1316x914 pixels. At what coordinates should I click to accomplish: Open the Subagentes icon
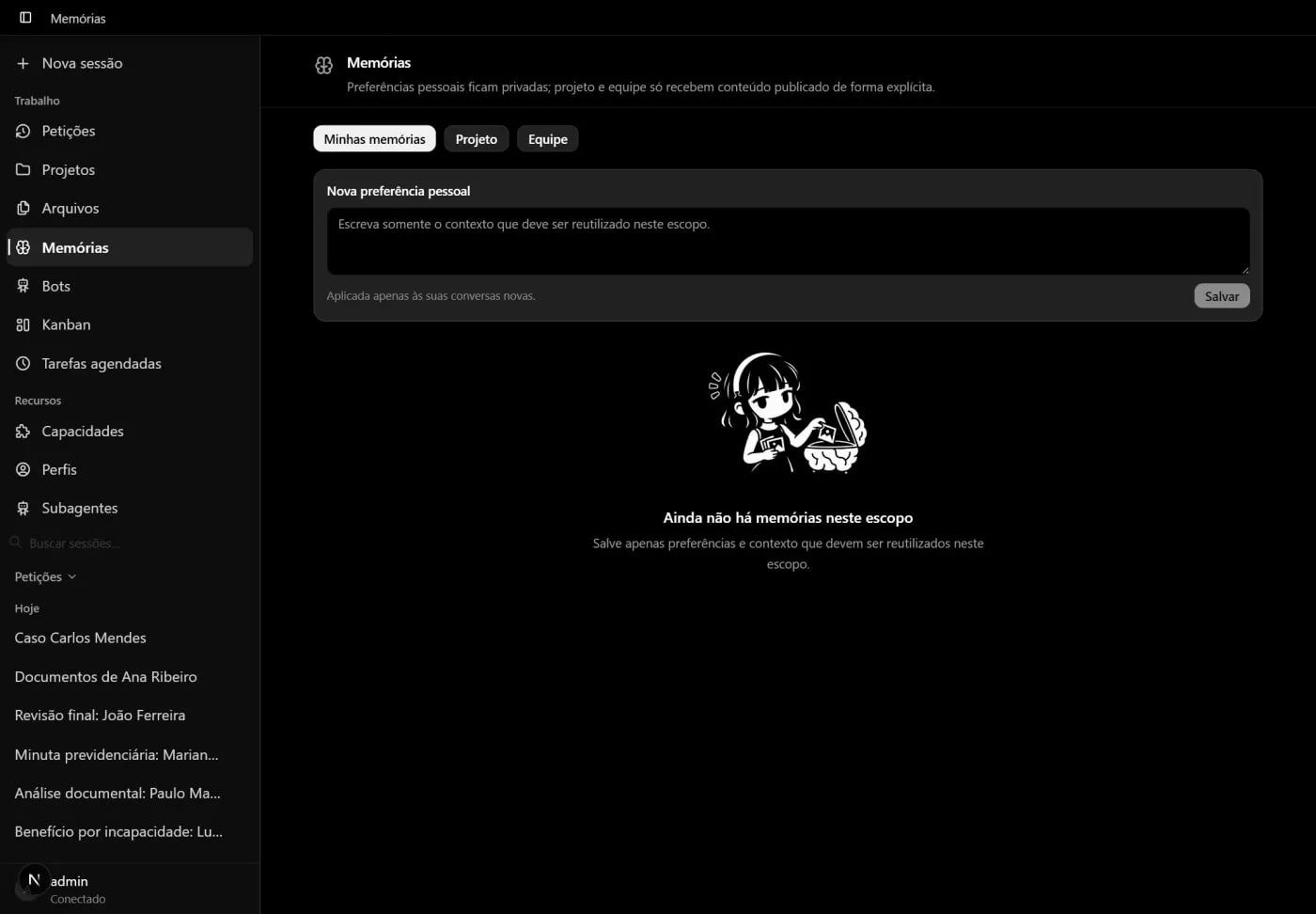click(x=23, y=508)
